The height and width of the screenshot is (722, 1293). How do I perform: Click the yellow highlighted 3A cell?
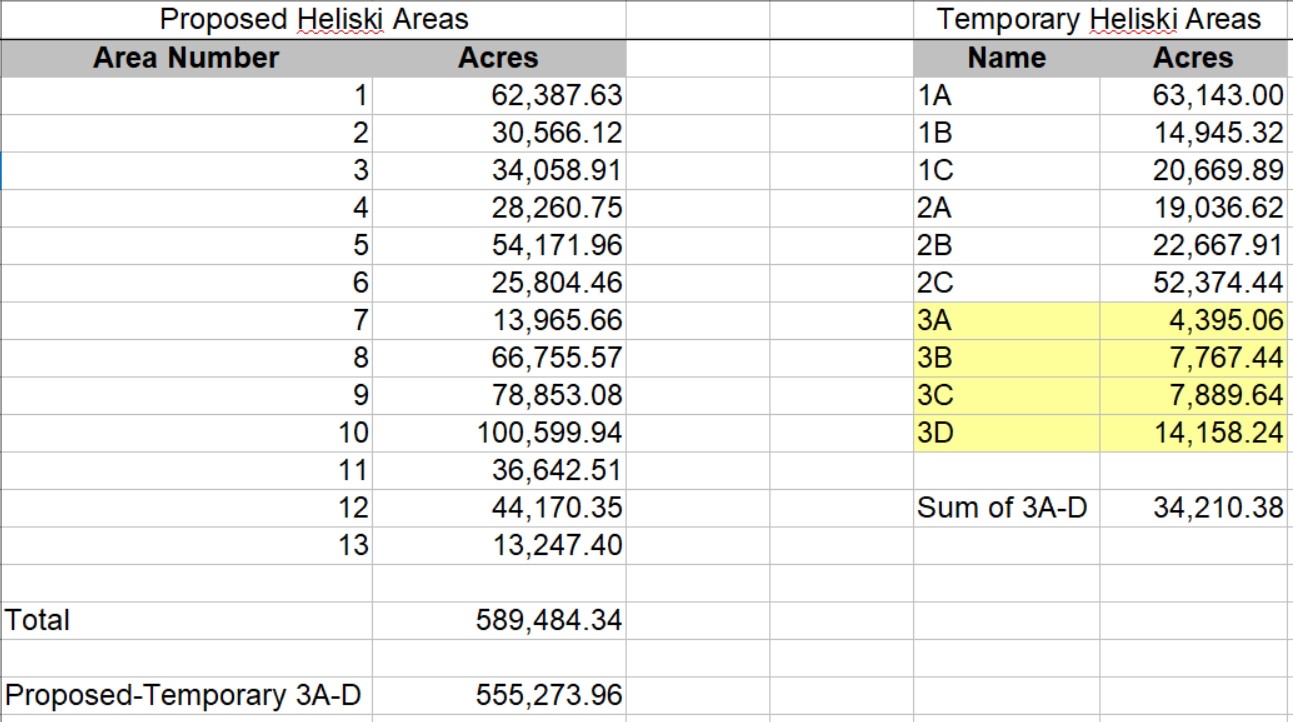pos(1006,321)
